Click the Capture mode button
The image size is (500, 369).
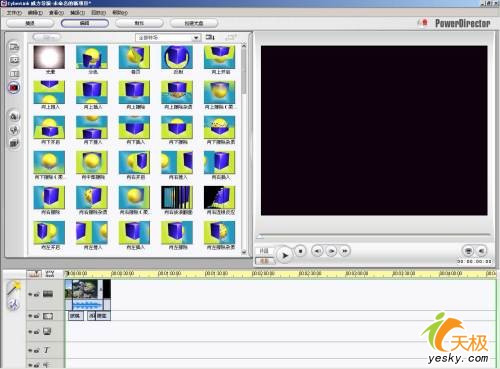[30, 23]
